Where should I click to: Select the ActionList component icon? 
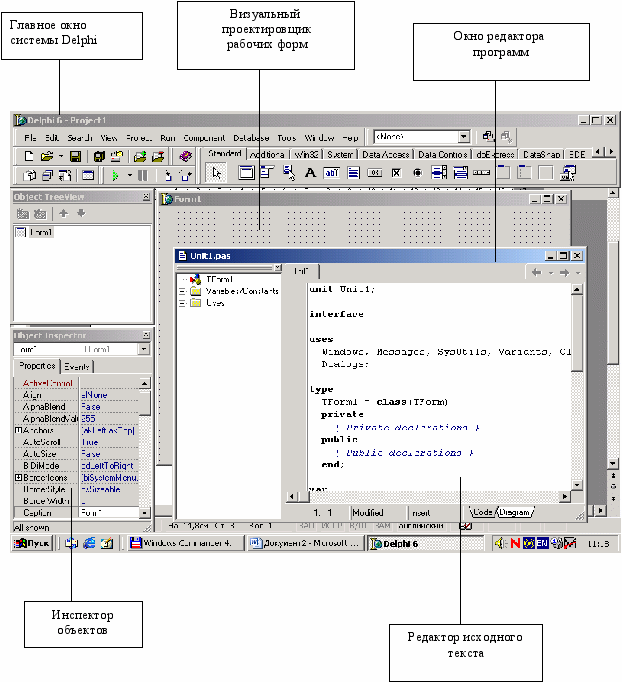point(568,173)
